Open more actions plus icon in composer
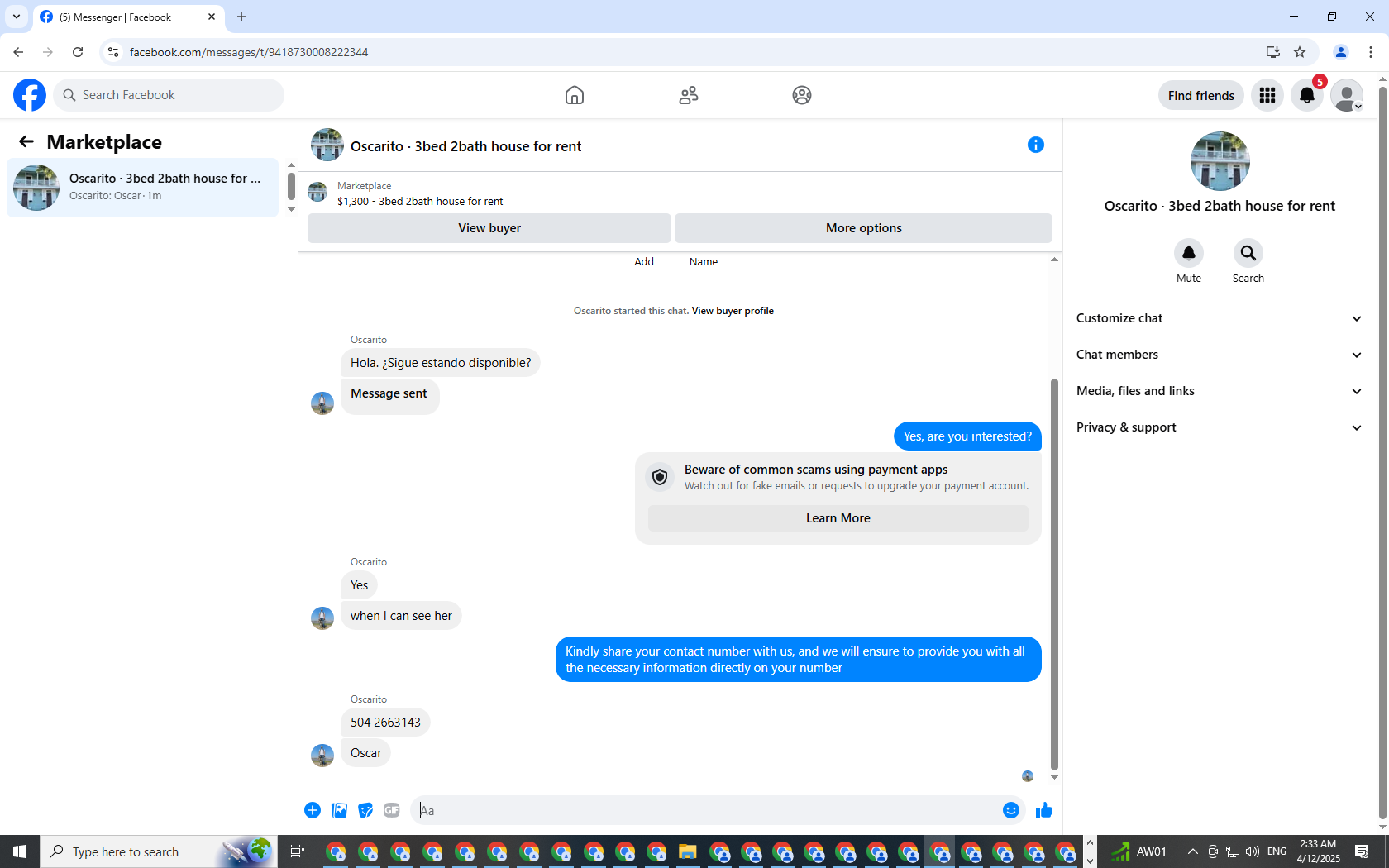Screen dimensions: 1389x868 [313, 810]
